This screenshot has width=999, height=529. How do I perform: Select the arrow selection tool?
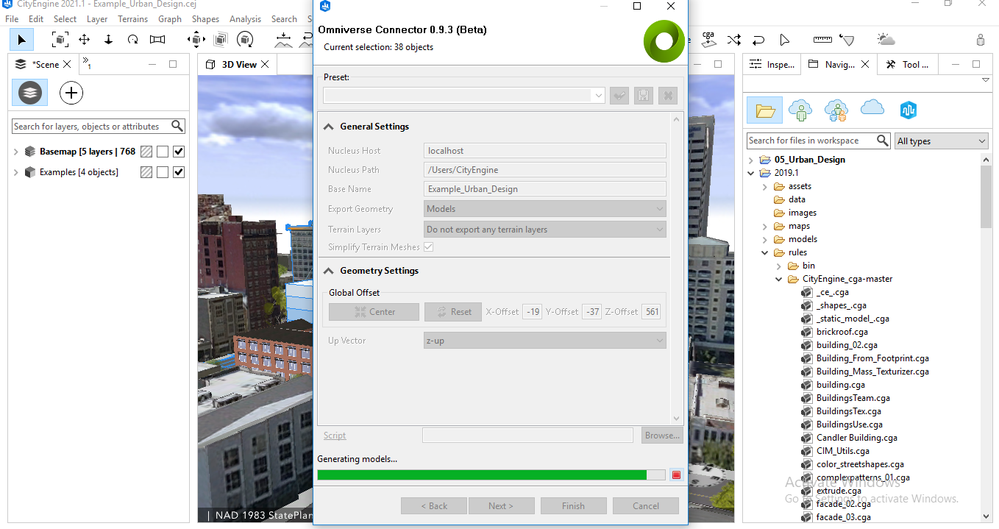coord(22,40)
